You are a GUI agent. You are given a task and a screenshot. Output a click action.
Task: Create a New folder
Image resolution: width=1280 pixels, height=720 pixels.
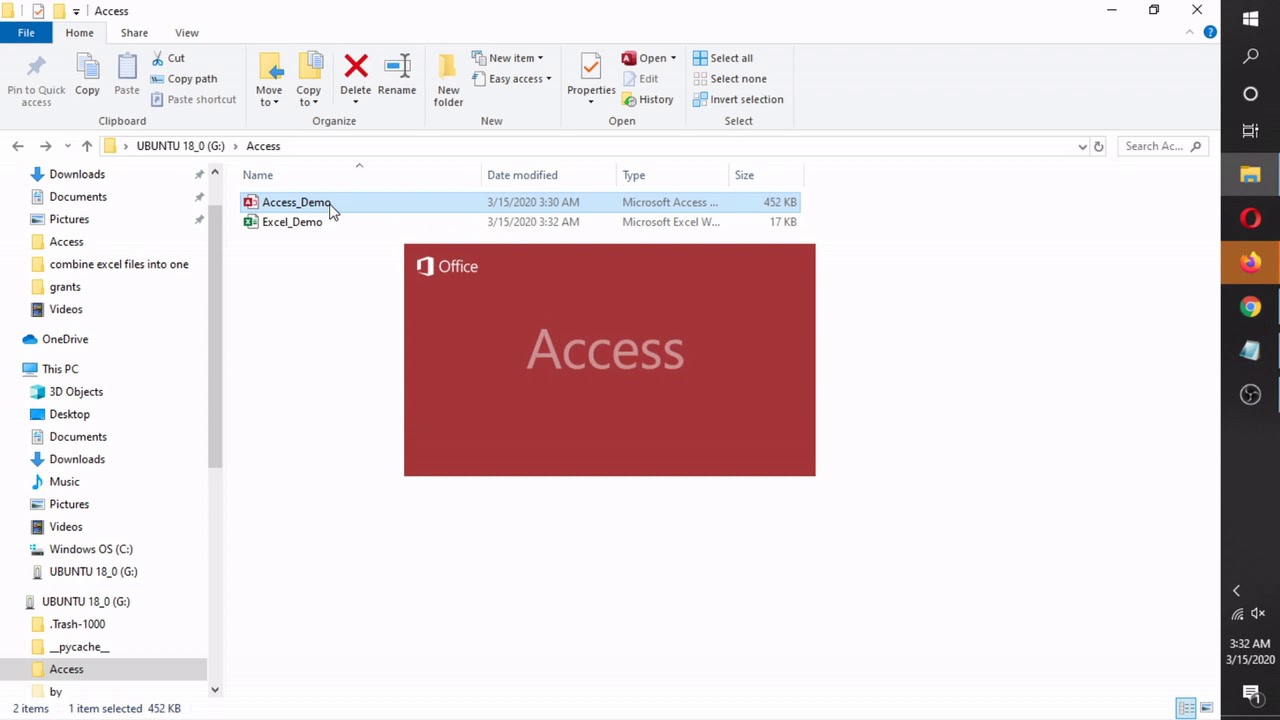448,80
